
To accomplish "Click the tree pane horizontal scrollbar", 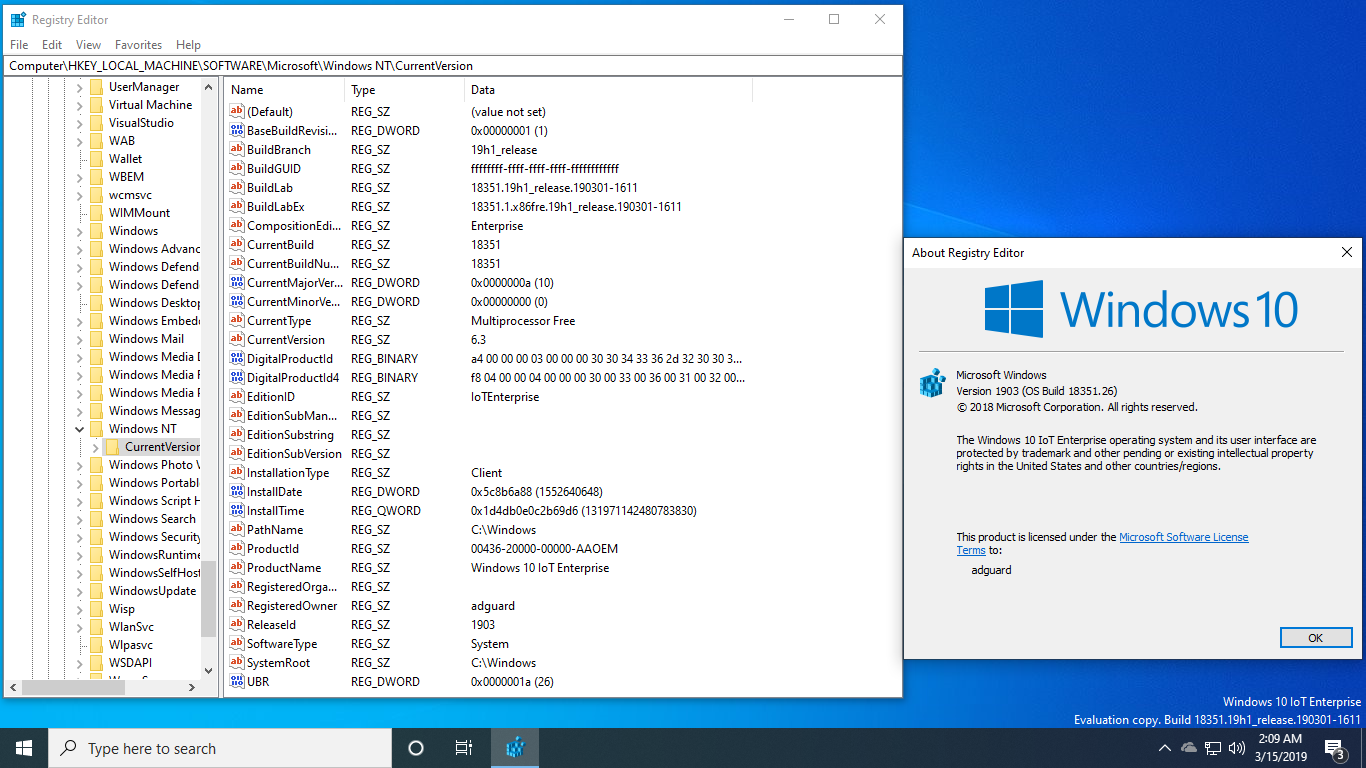I will (74, 687).
